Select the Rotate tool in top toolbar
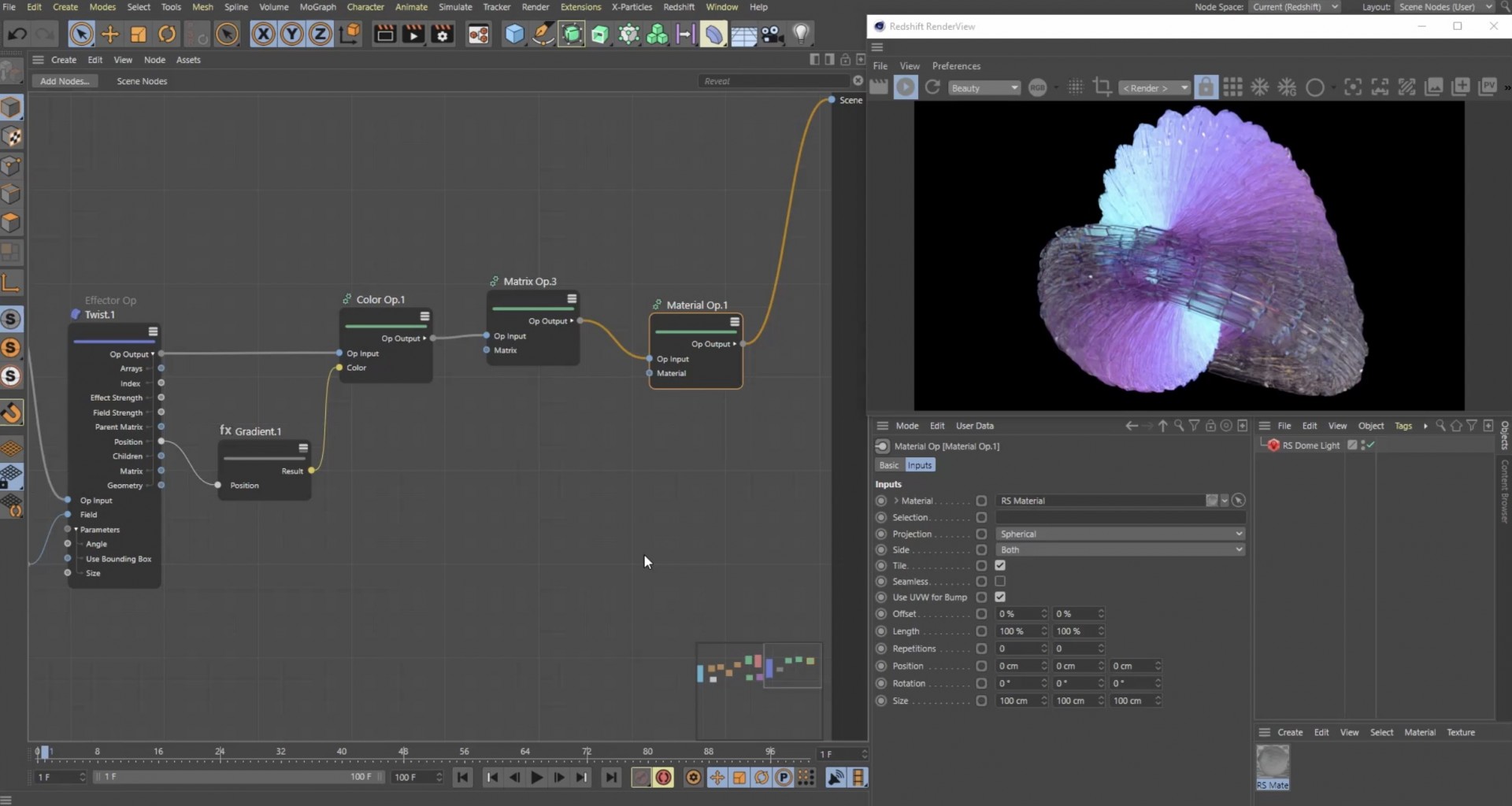The height and width of the screenshot is (806, 1512). (x=167, y=34)
